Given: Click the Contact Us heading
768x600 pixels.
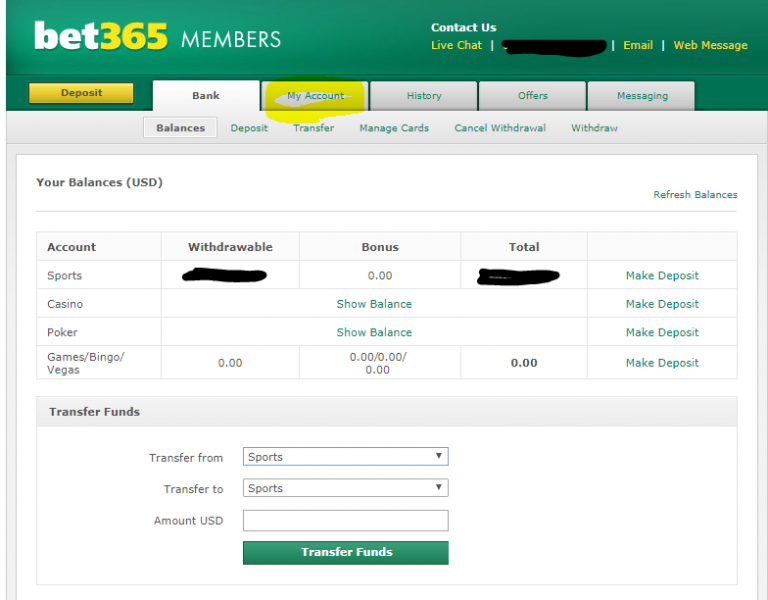Looking at the screenshot, I should pyautogui.click(x=463, y=27).
